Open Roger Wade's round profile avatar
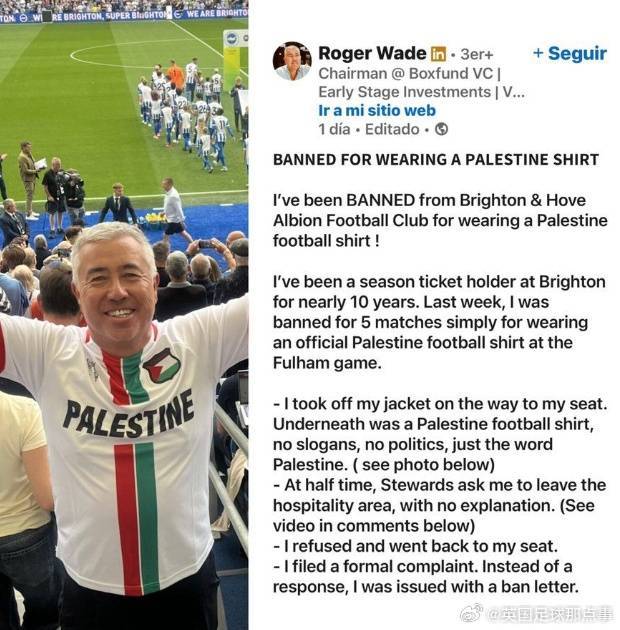Screen dimensions: 620x630 (292, 61)
